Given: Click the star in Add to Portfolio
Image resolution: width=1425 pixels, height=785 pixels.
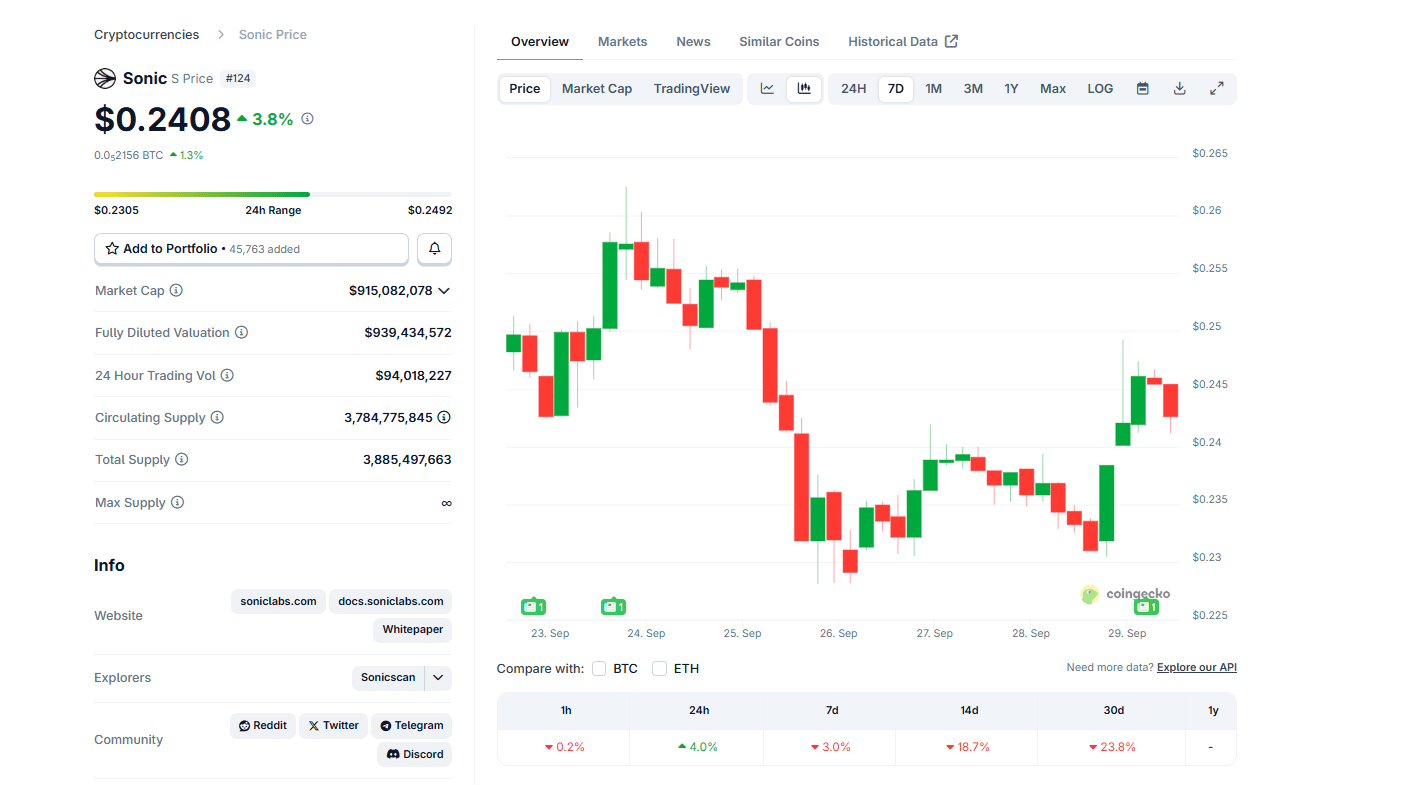Looking at the screenshot, I should click(x=111, y=248).
